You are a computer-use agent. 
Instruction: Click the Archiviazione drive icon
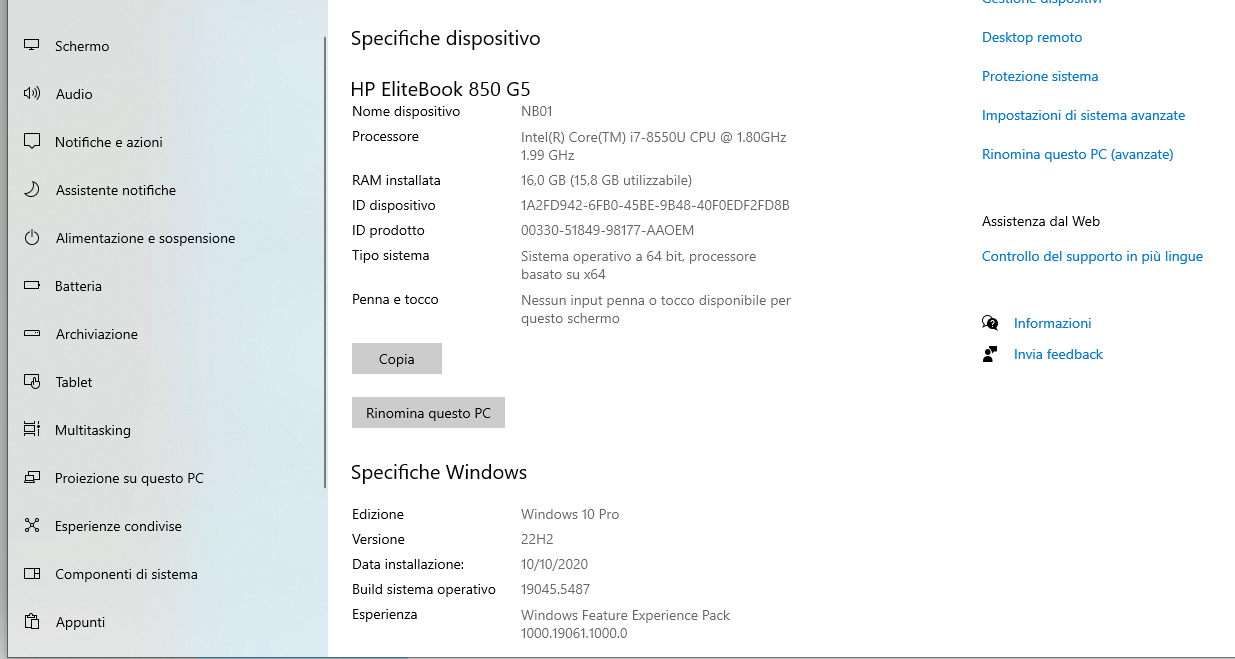point(32,334)
